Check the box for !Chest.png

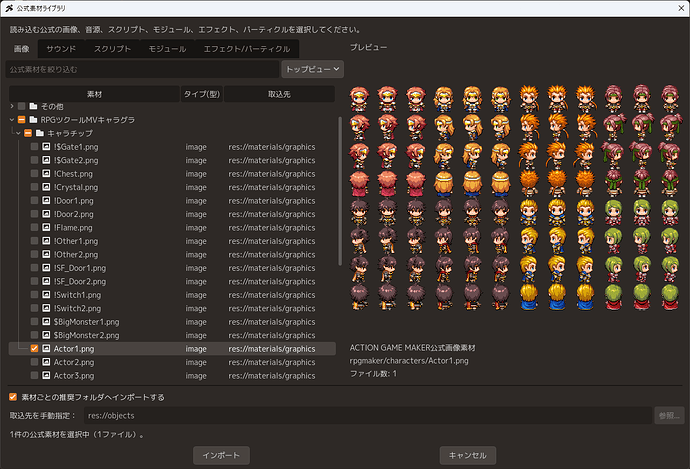click(x=34, y=173)
